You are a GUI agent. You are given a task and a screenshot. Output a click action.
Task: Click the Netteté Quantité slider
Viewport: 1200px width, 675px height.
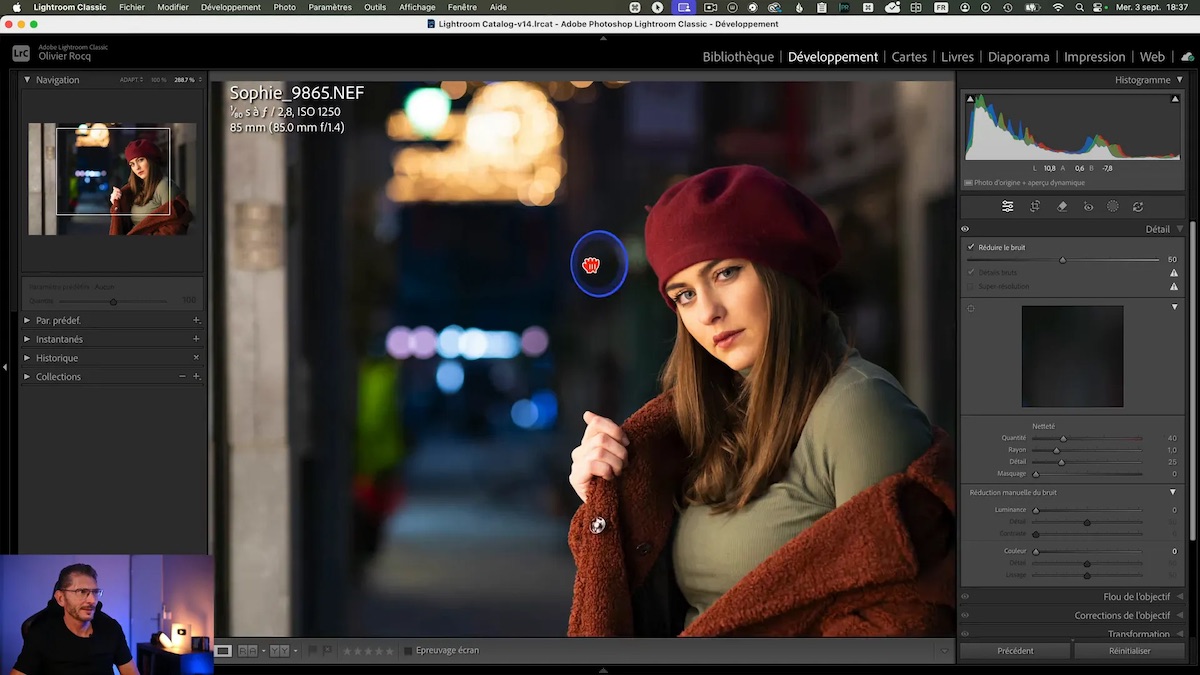pos(1087,438)
